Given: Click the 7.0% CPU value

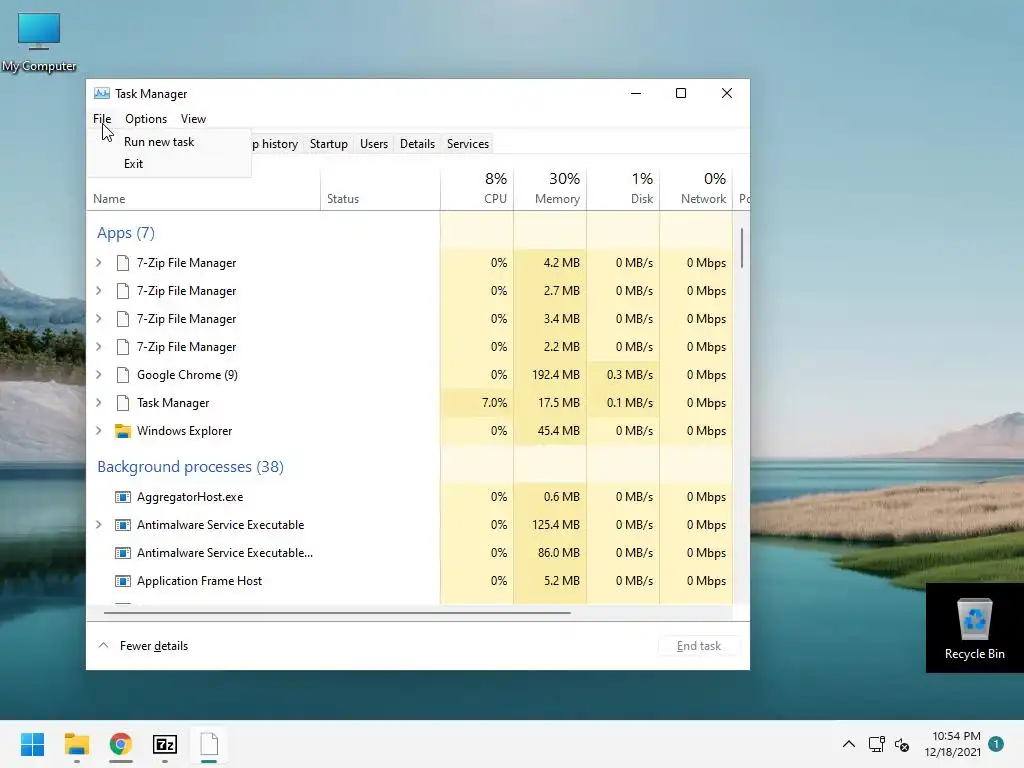Looking at the screenshot, I should (494, 403).
